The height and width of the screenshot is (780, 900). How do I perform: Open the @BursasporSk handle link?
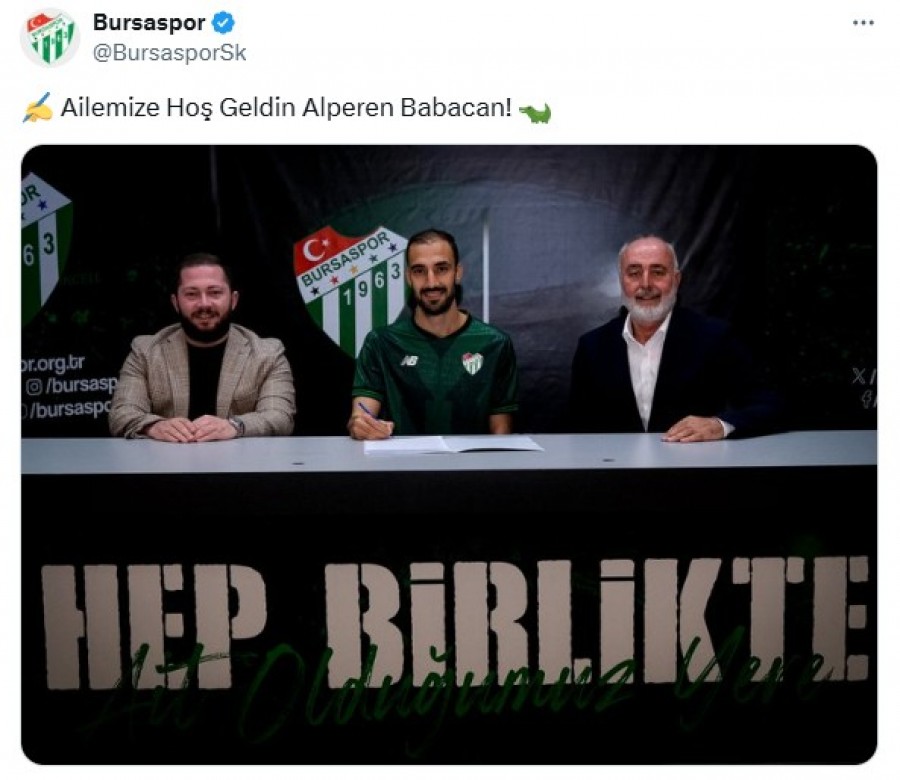(x=169, y=53)
